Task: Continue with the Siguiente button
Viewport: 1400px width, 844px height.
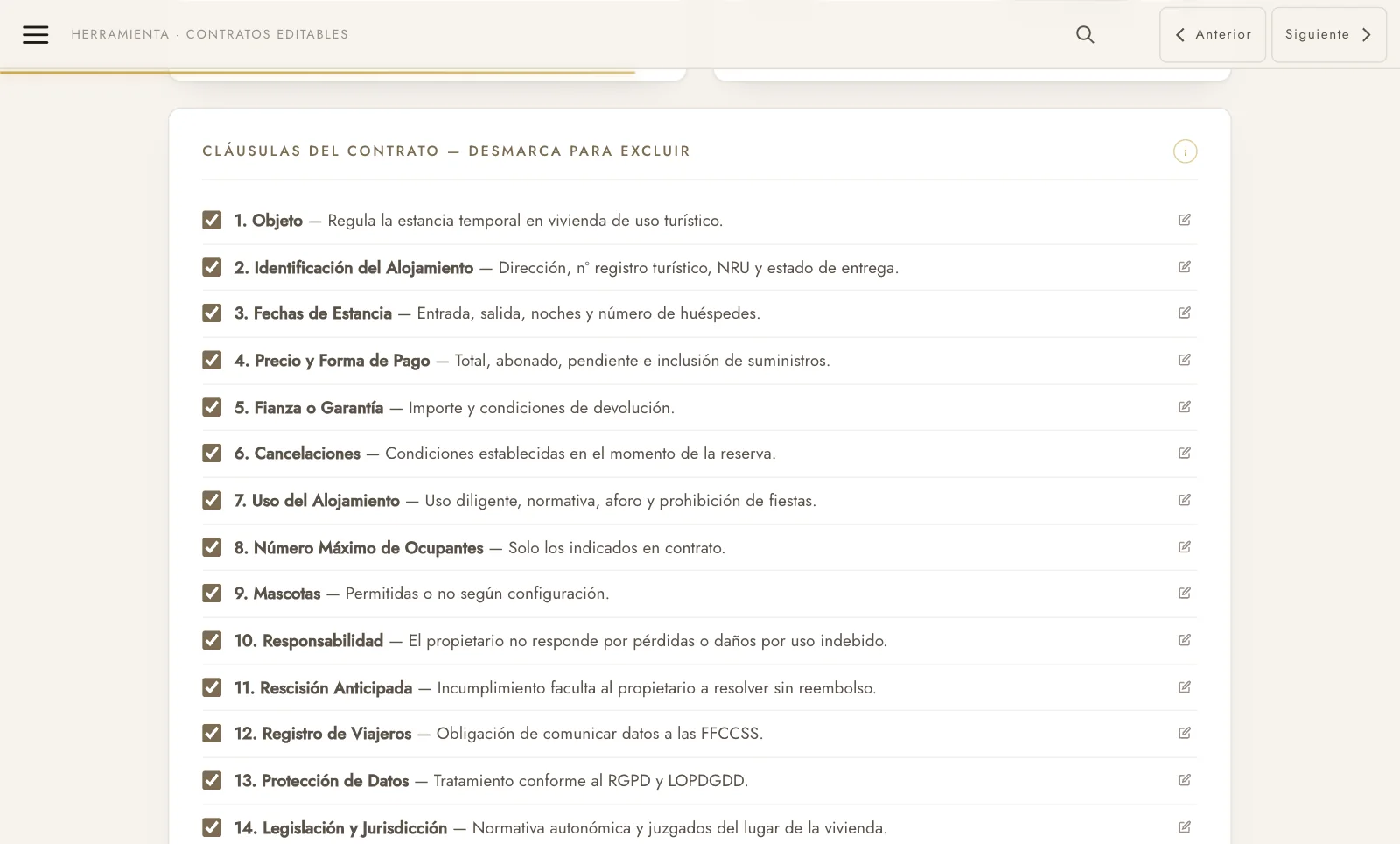Action: (1329, 34)
